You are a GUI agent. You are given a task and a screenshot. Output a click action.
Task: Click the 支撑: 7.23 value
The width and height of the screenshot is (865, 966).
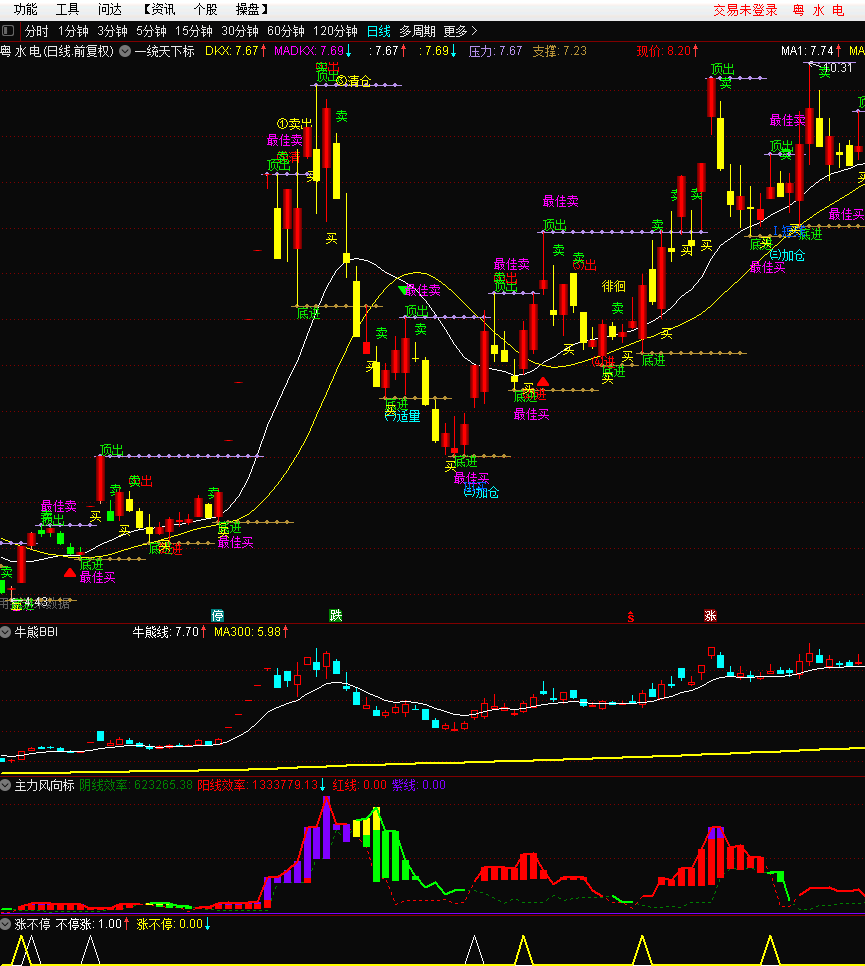tap(559, 51)
